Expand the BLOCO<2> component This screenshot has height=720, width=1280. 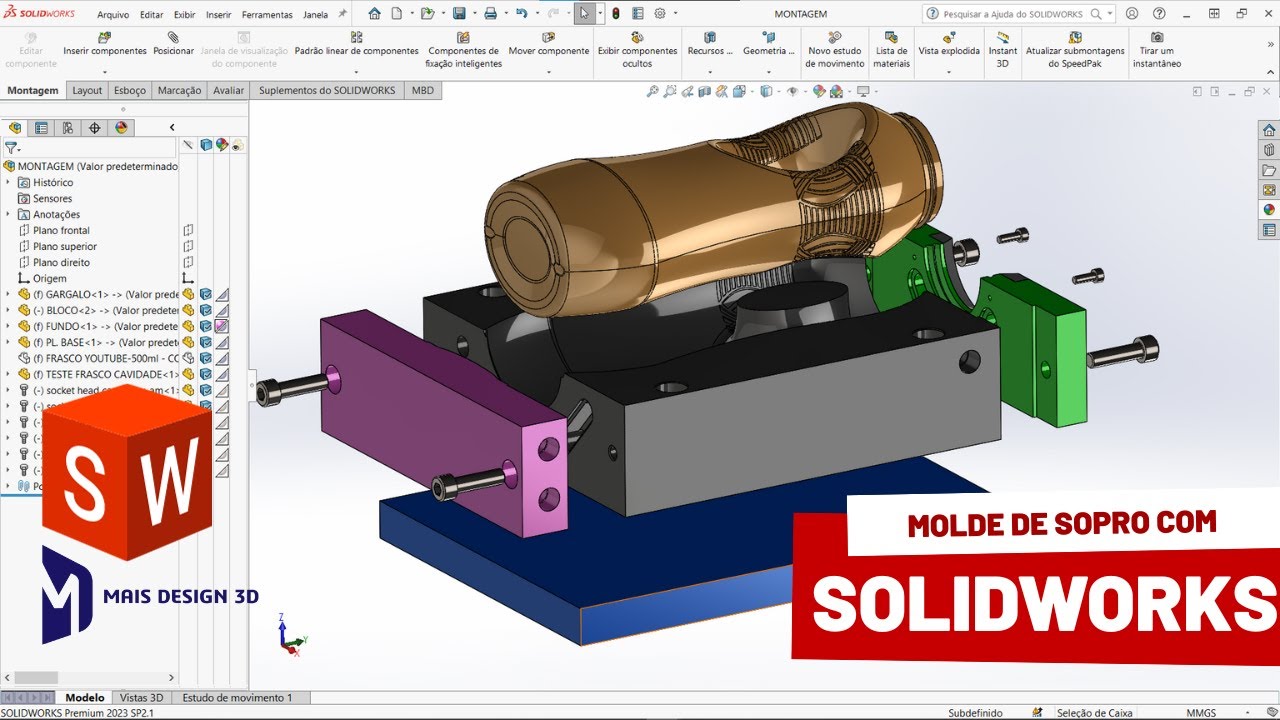click(8, 310)
